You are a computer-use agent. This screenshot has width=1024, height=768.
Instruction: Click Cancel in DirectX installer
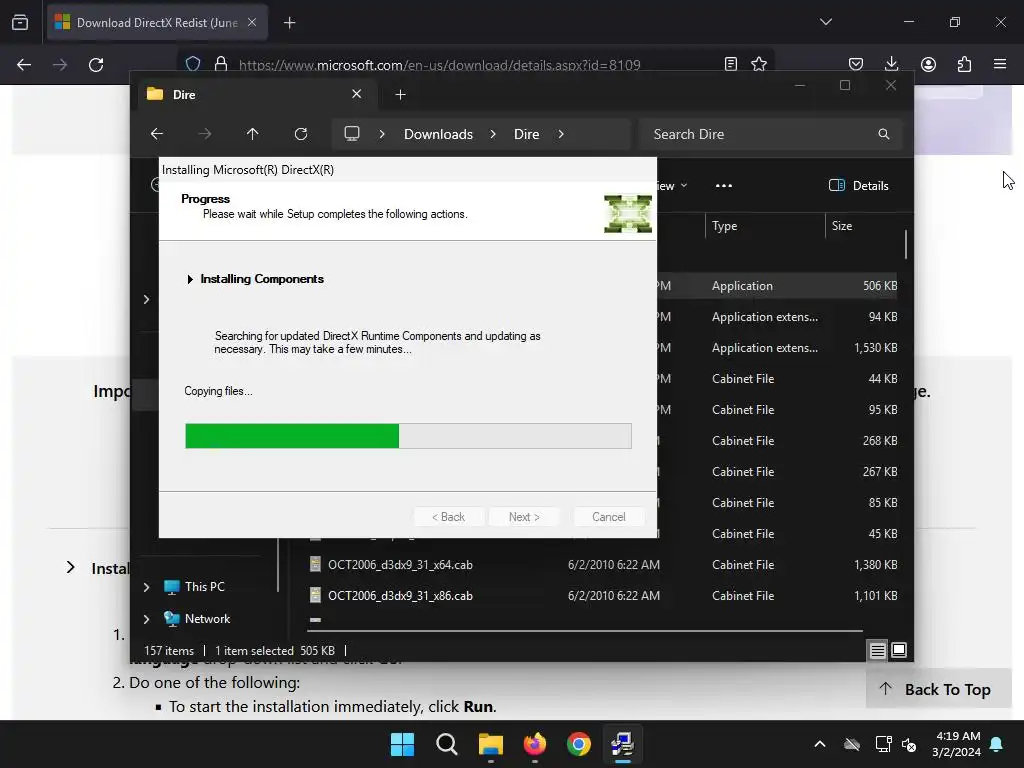point(609,517)
